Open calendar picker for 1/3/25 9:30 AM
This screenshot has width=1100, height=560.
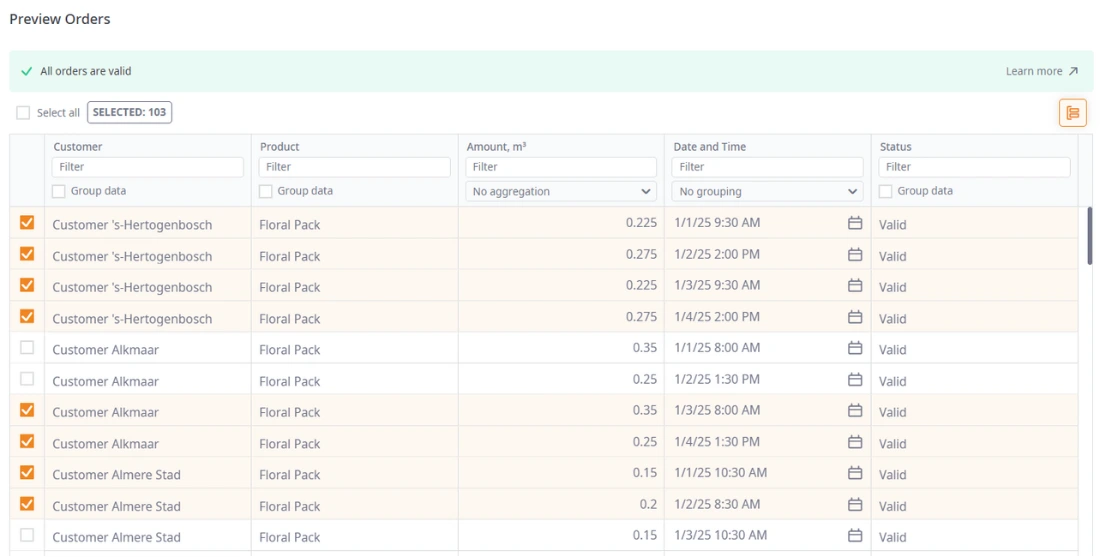point(854,285)
